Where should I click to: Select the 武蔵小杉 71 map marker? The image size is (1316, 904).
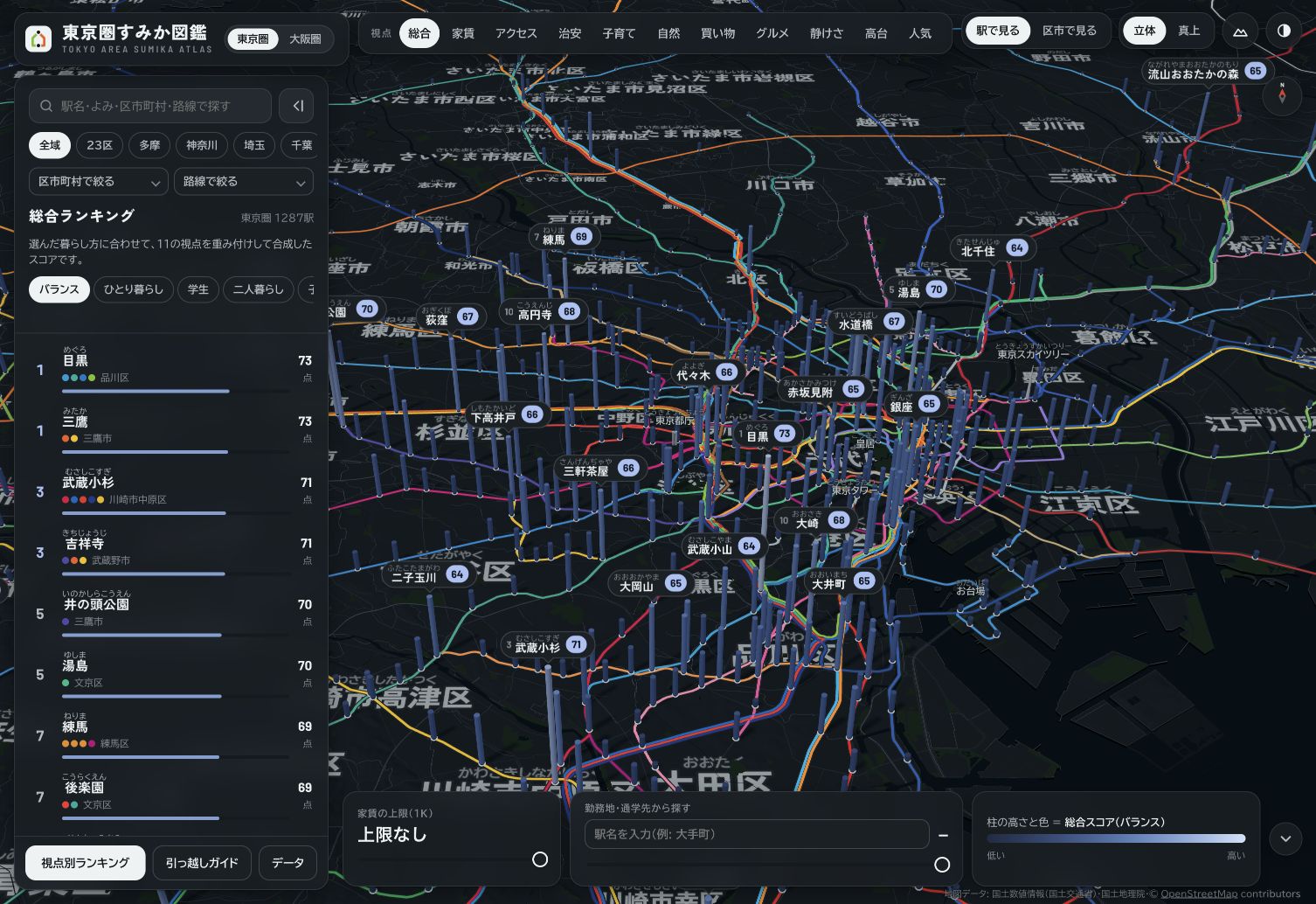click(x=546, y=645)
